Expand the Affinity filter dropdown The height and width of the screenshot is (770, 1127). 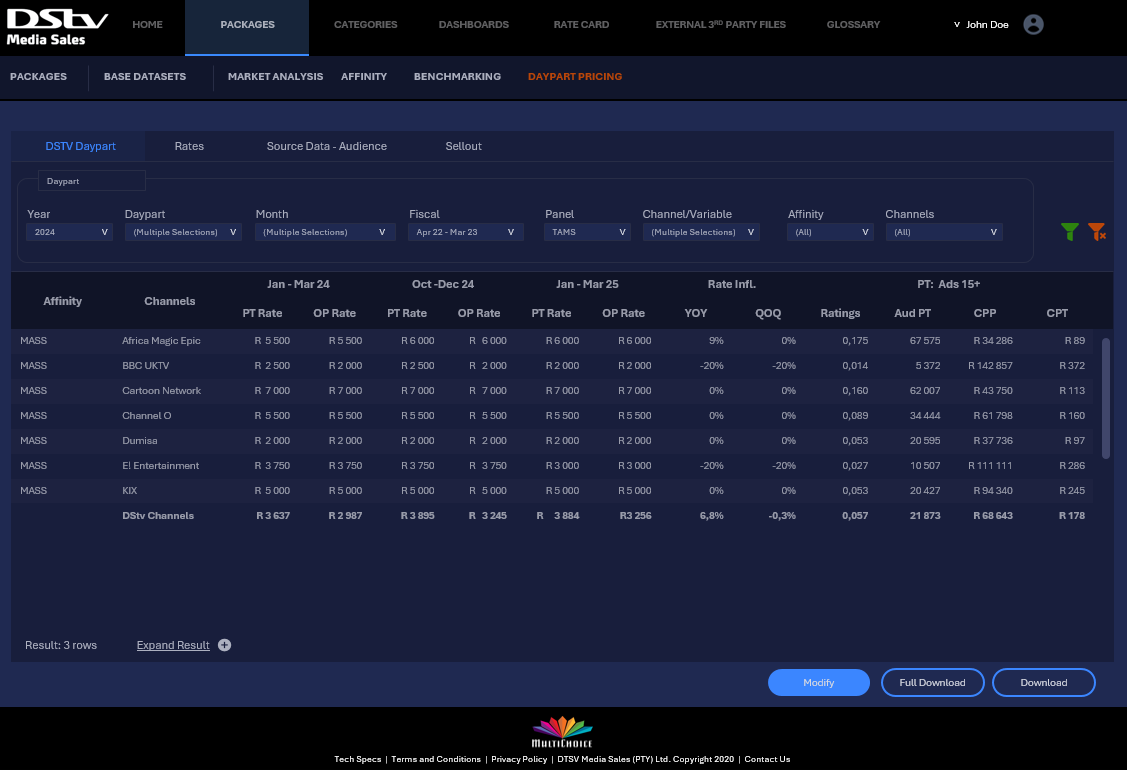(830, 232)
